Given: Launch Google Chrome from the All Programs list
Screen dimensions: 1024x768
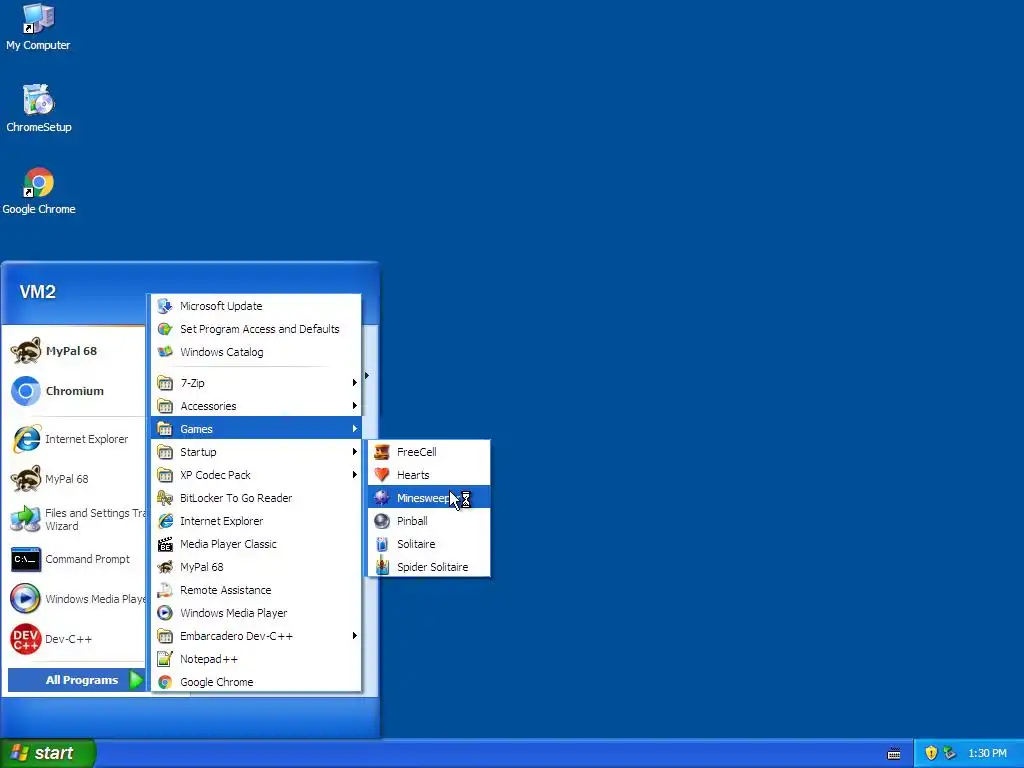Looking at the screenshot, I should pyautogui.click(x=256, y=682).
